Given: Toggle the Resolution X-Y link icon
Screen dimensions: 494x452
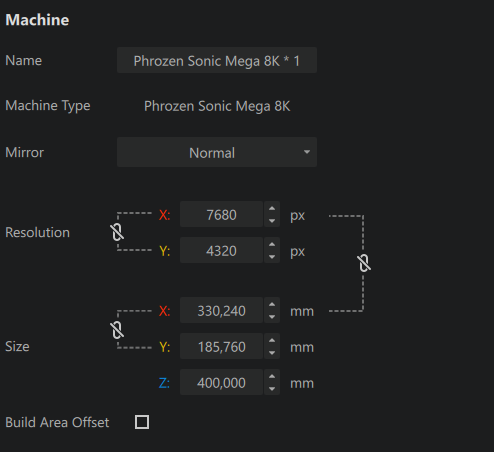Looking at the screenshot, I should [x=117, y=232].
